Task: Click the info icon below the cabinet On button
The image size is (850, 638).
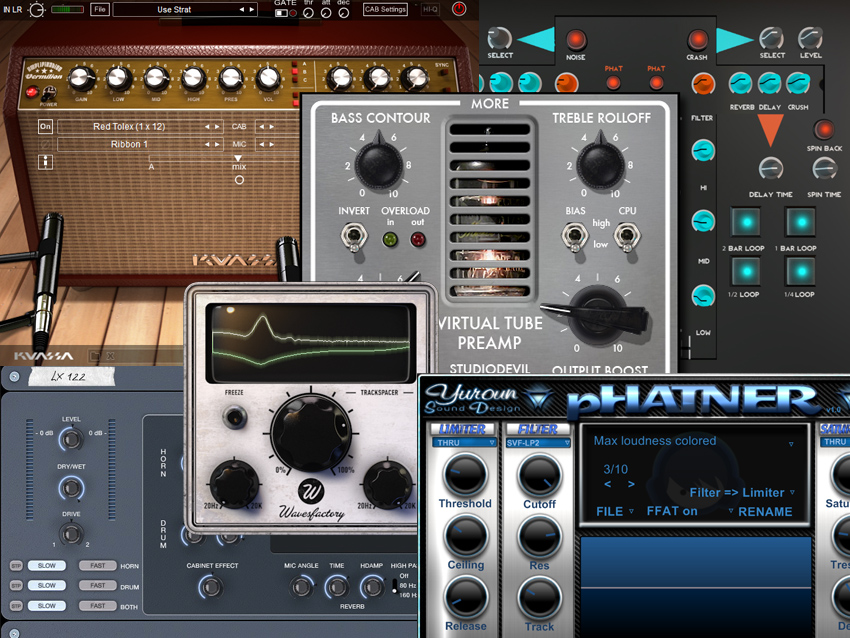Action: (x=45, y=162)
